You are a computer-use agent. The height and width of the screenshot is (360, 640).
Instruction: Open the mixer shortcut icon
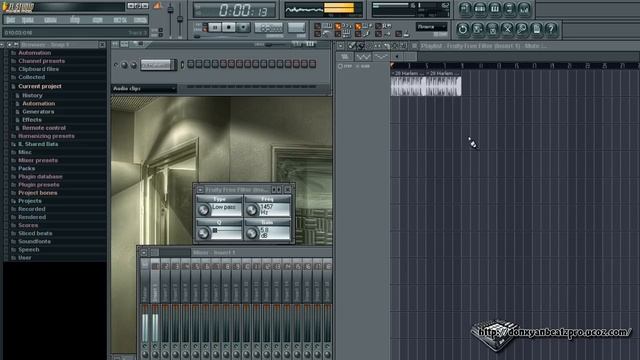coord(524,8)
